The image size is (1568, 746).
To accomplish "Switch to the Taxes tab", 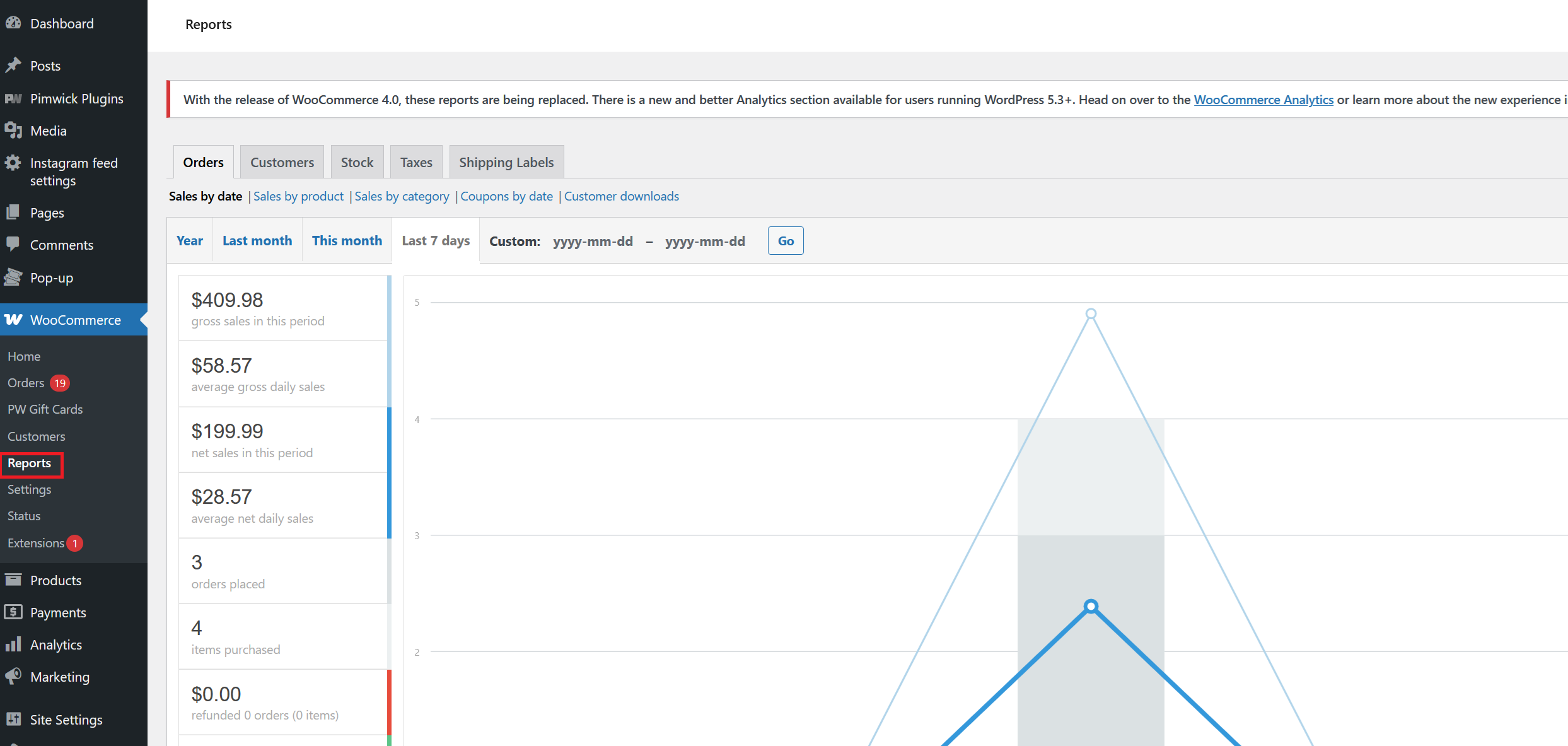I will pyautogui.click(x=416, y=162).
